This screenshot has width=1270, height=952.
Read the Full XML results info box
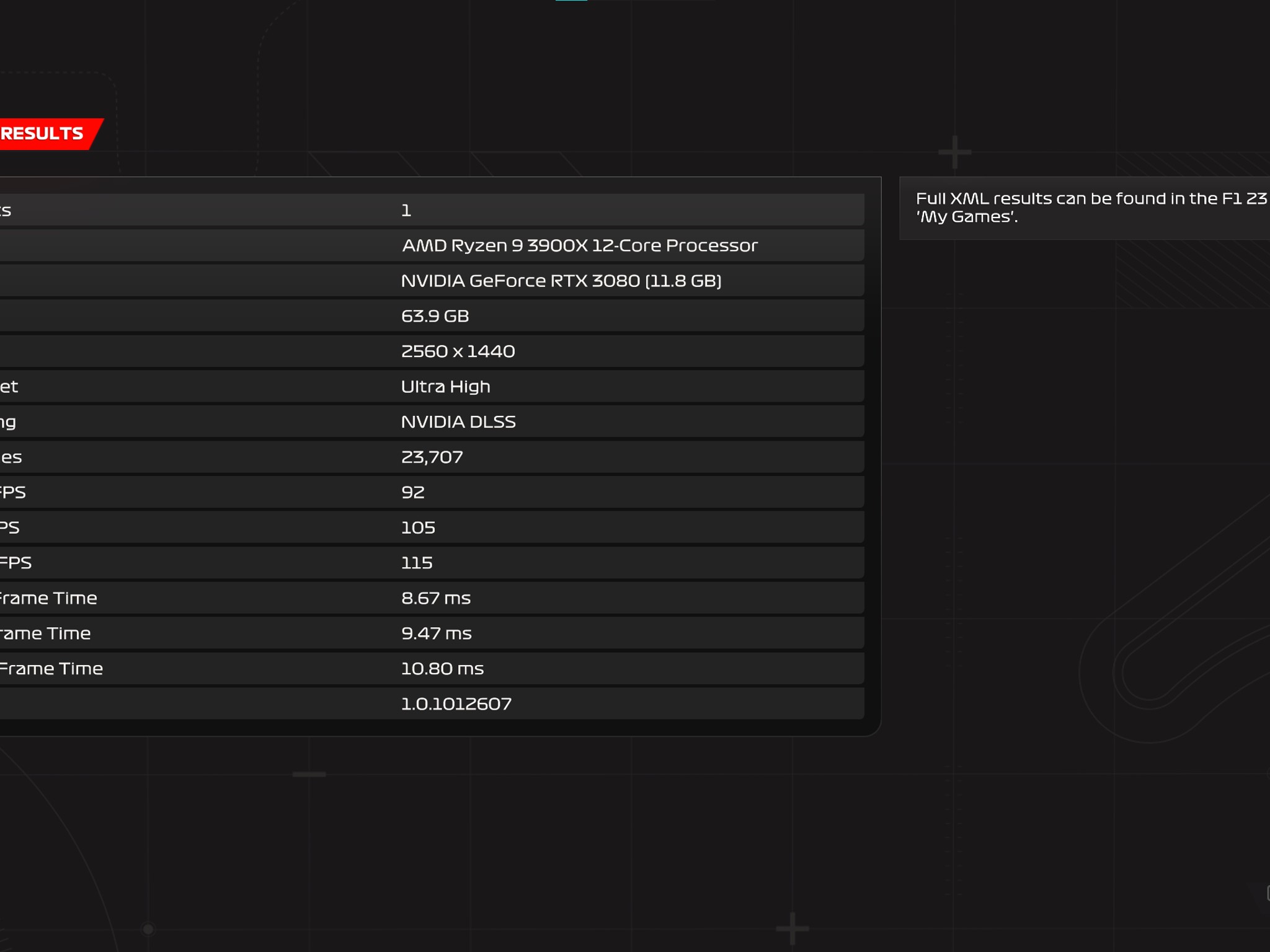click(x=1085, y=208)
